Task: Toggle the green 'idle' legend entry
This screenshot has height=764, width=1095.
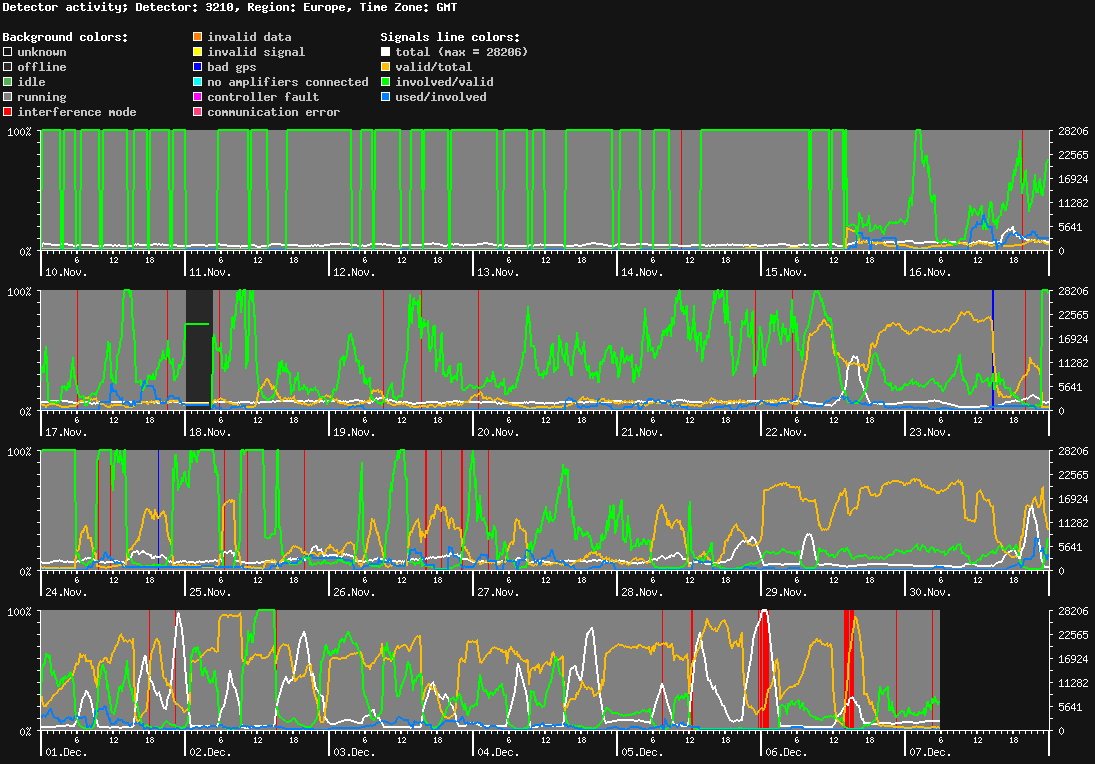Action: tap(8, 82)
